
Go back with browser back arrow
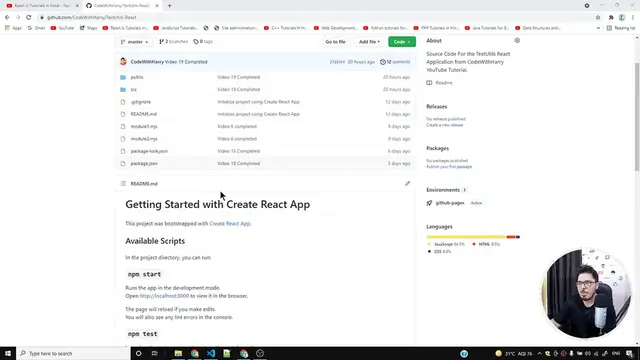coord(7,18)
